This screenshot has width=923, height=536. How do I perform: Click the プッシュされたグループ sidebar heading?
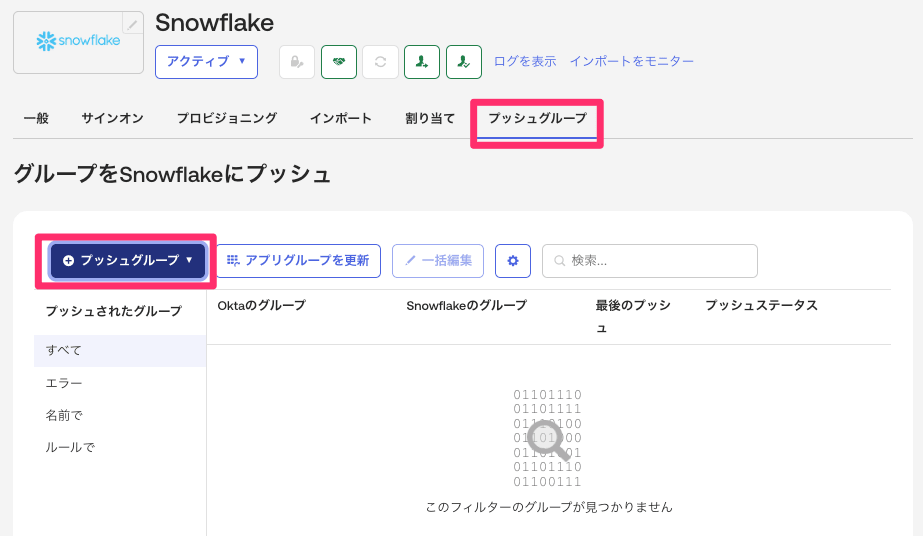(x=114, y=311)
